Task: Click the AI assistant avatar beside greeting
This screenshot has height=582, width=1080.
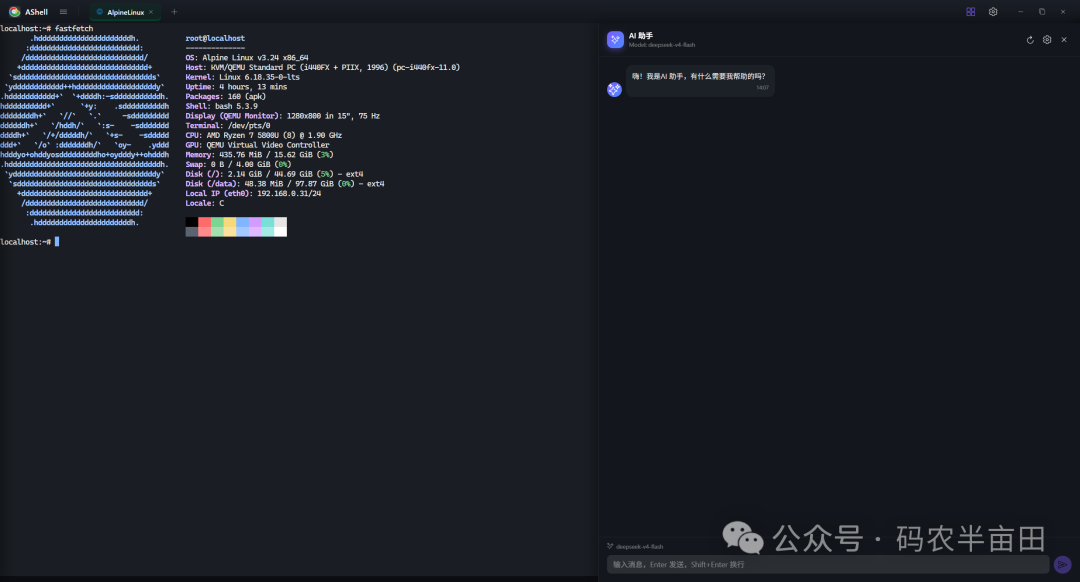Action: (614, 90)
